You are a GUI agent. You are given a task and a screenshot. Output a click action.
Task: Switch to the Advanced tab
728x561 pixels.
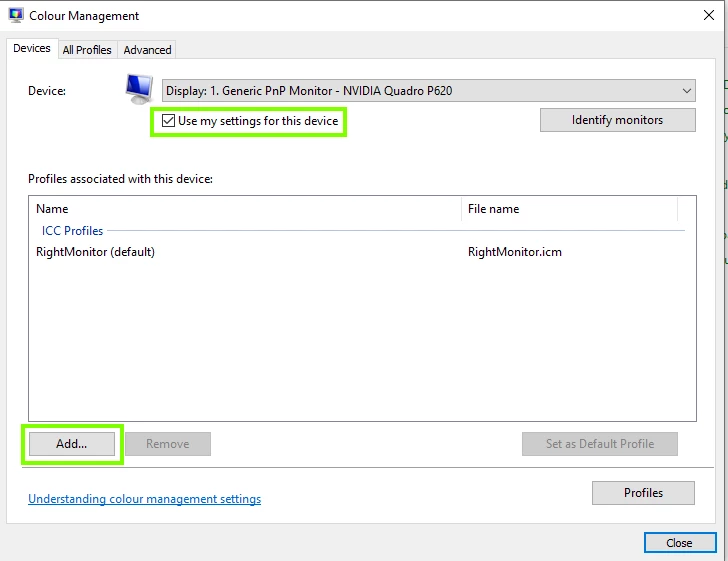coord(147,50)
